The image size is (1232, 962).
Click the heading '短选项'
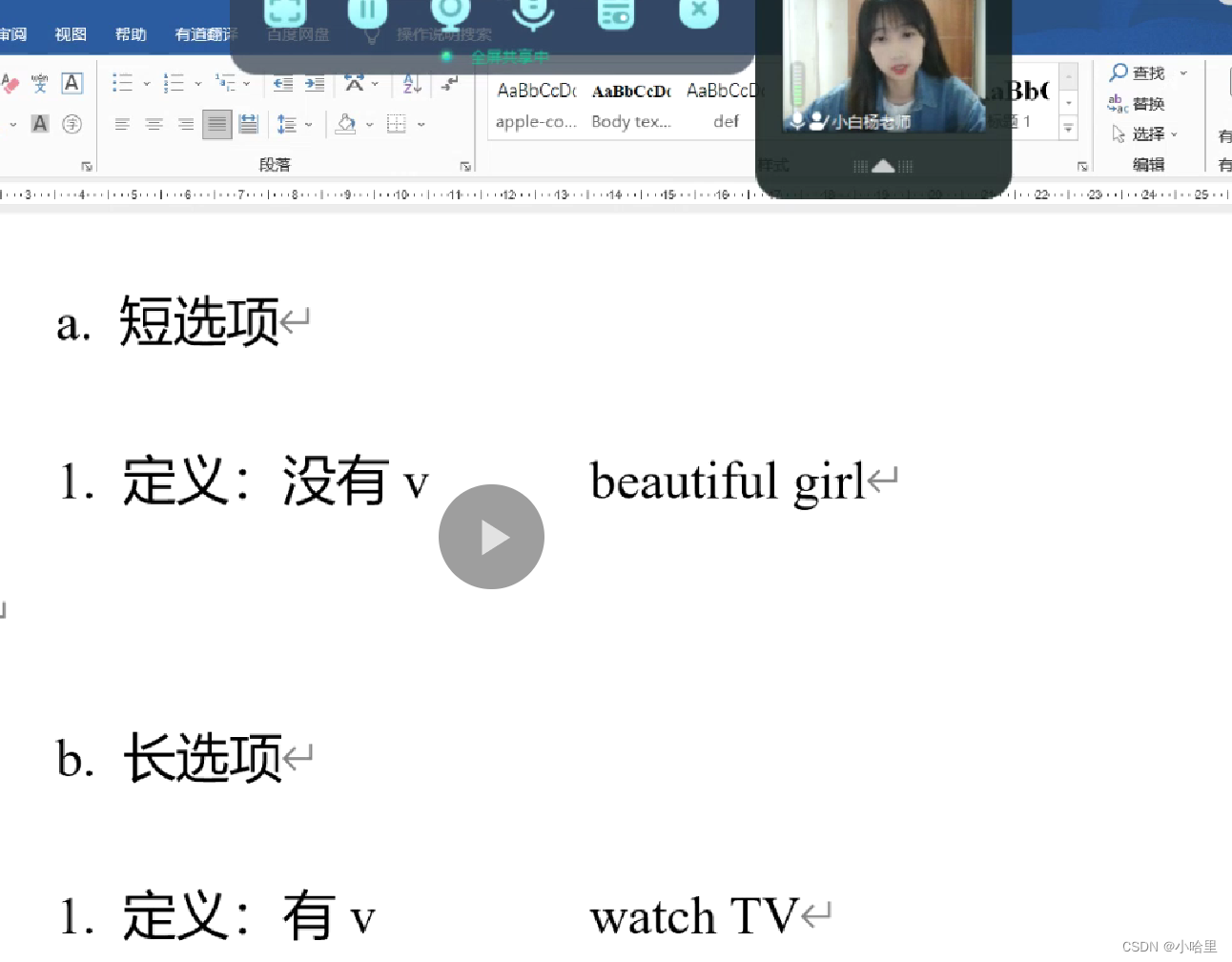(x=199, y=321)
